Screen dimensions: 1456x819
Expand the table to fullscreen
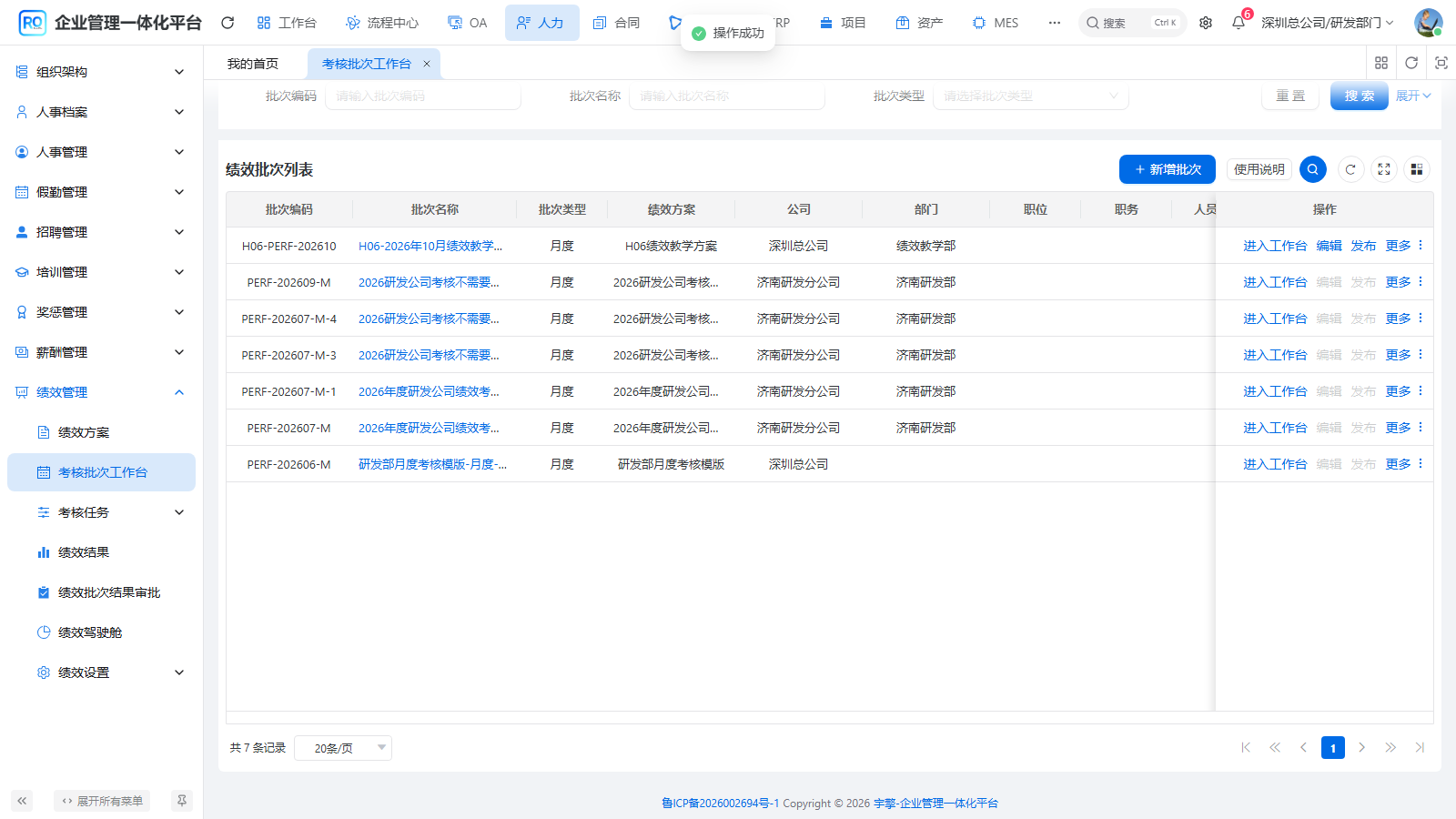pos(1384,169)
